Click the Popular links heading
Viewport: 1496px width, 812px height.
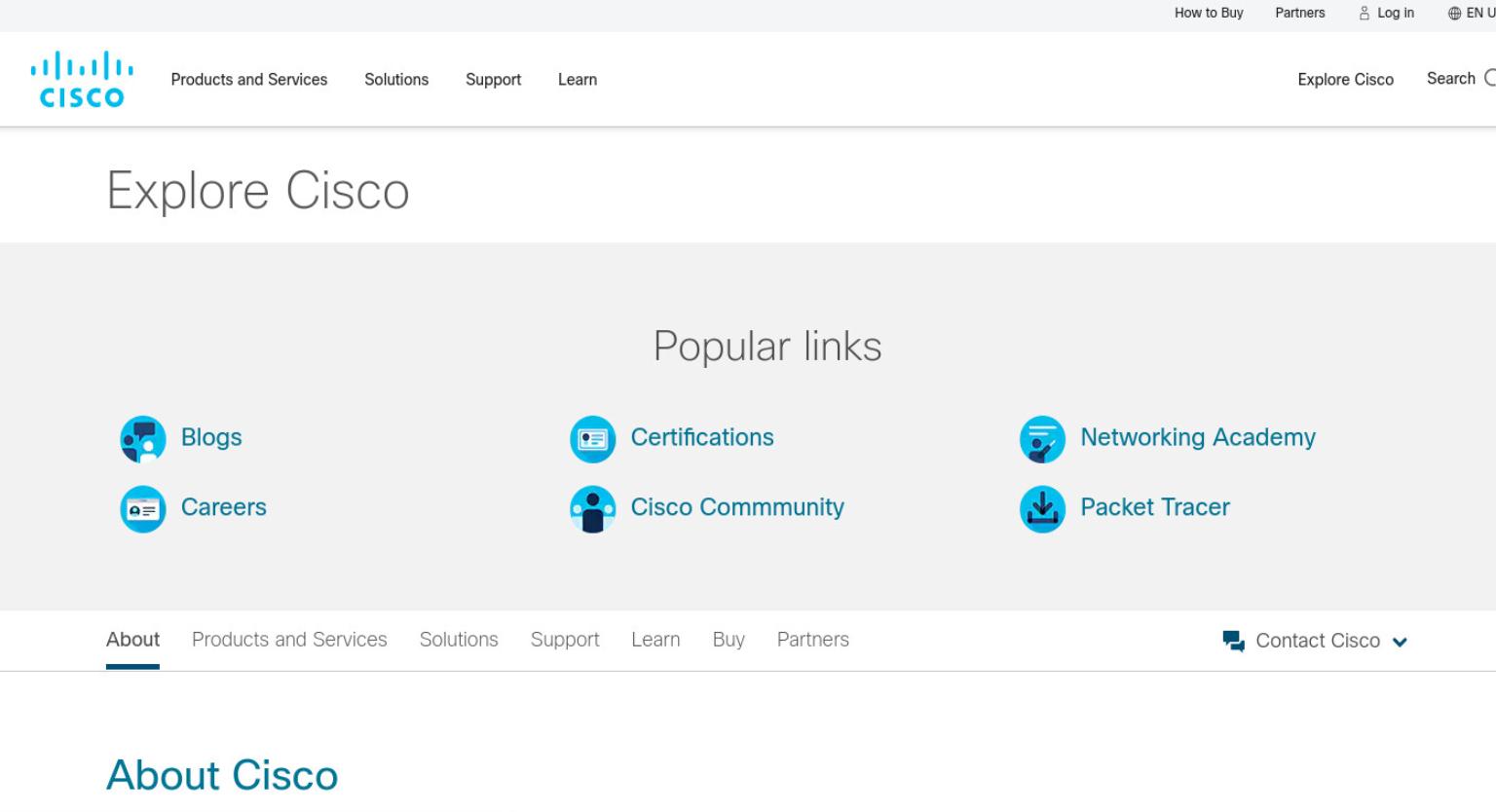pyautogui.click(x=767, y=347)
